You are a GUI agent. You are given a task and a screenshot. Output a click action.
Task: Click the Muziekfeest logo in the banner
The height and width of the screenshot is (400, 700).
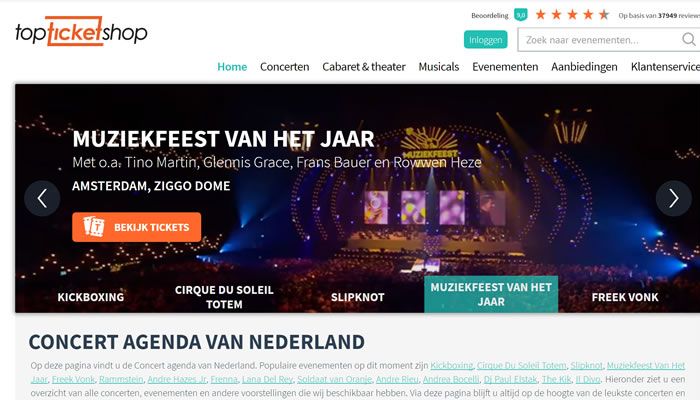(429, 143)
